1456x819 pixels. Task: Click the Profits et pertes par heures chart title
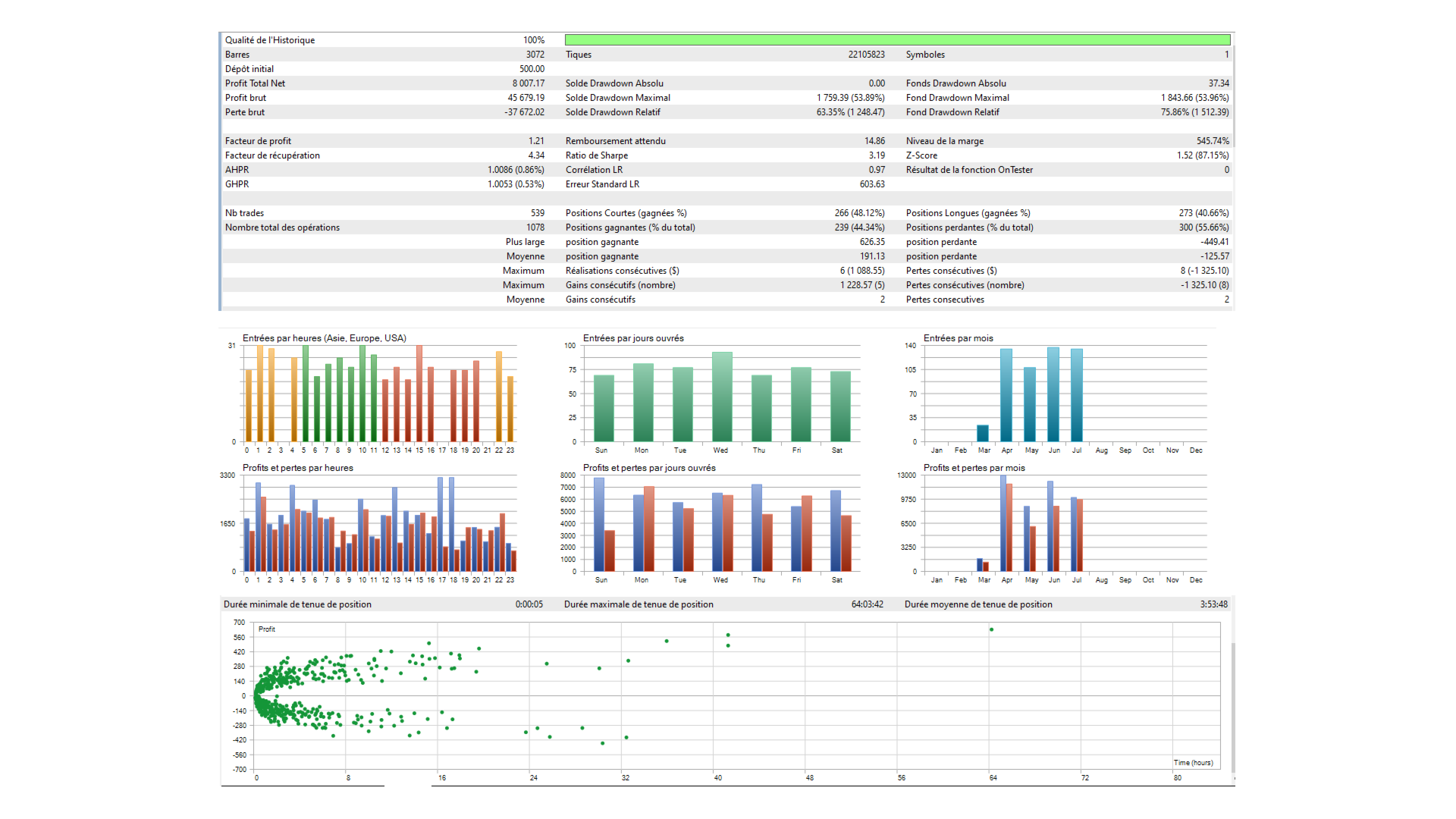coord(298,468)
